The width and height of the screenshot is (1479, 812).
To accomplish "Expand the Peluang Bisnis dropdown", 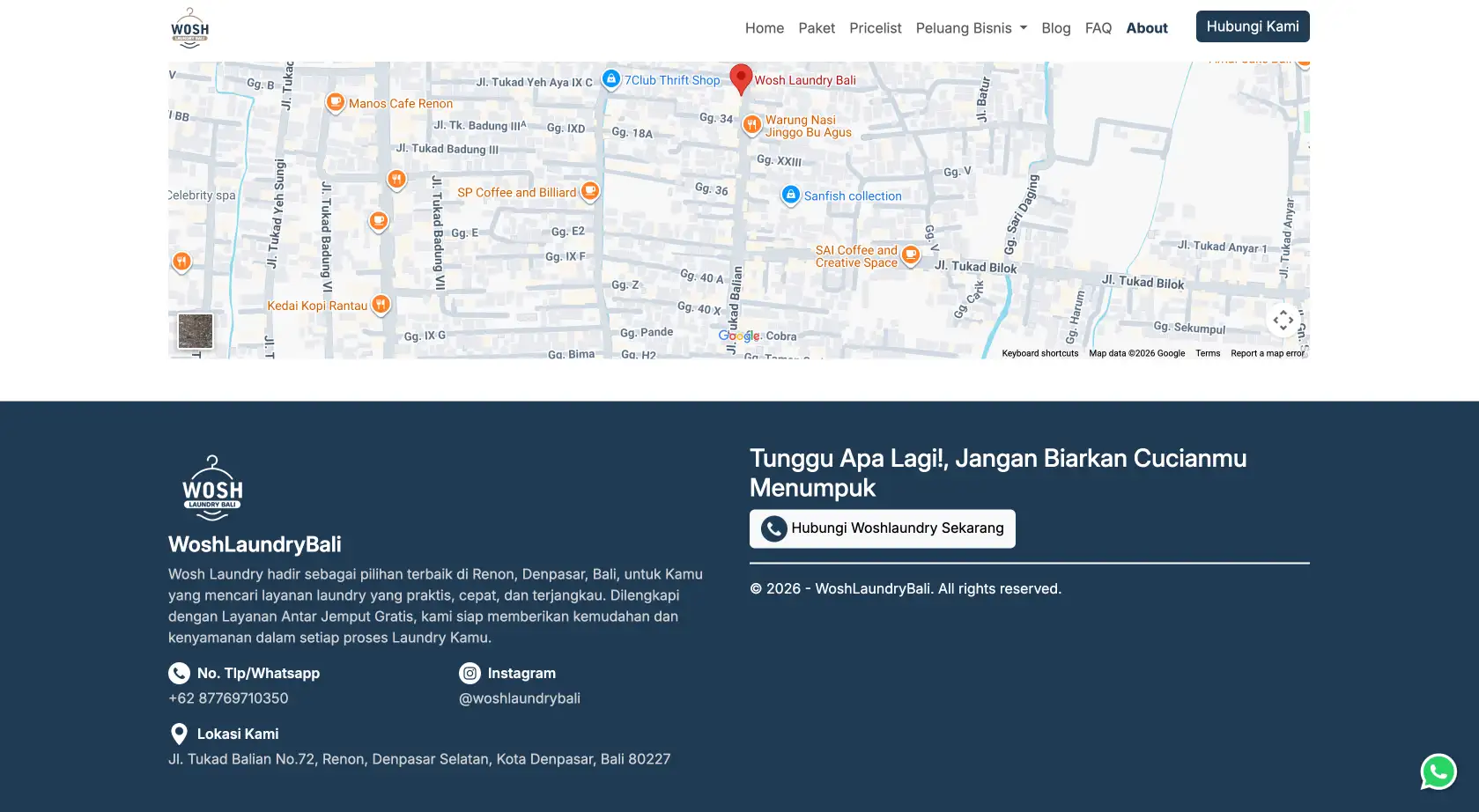I will [x=972, y=28].
